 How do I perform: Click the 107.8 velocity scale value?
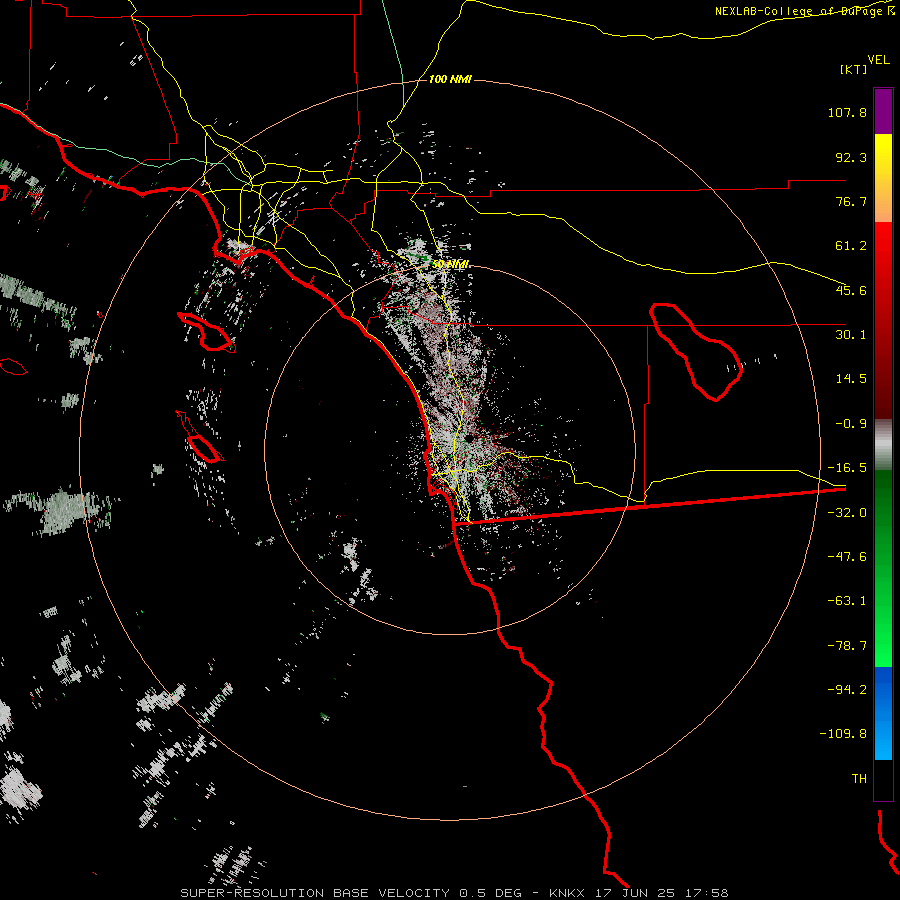pyautogui.click(x=847, y=112)
